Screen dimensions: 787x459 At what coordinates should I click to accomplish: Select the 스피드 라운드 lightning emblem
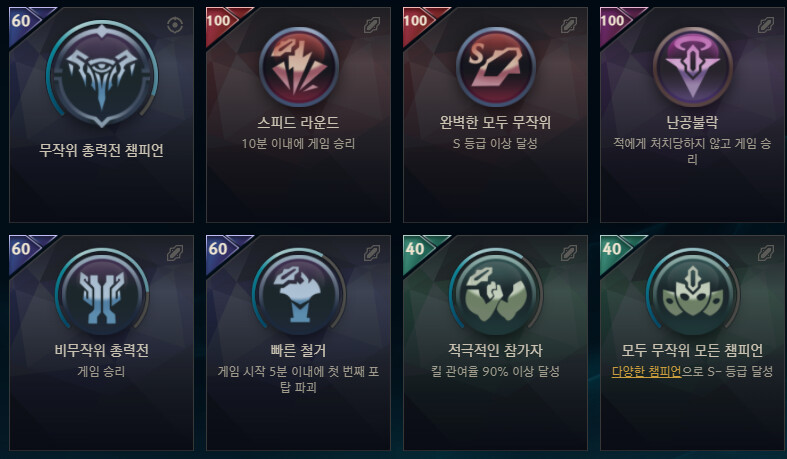coord(299,66)
